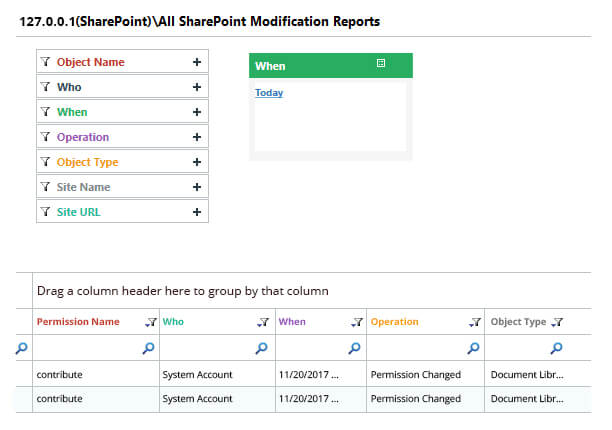Click the funnel icon beside Operation filter
The width and height of the screenshot is (612, 430).
click(45, 137)
